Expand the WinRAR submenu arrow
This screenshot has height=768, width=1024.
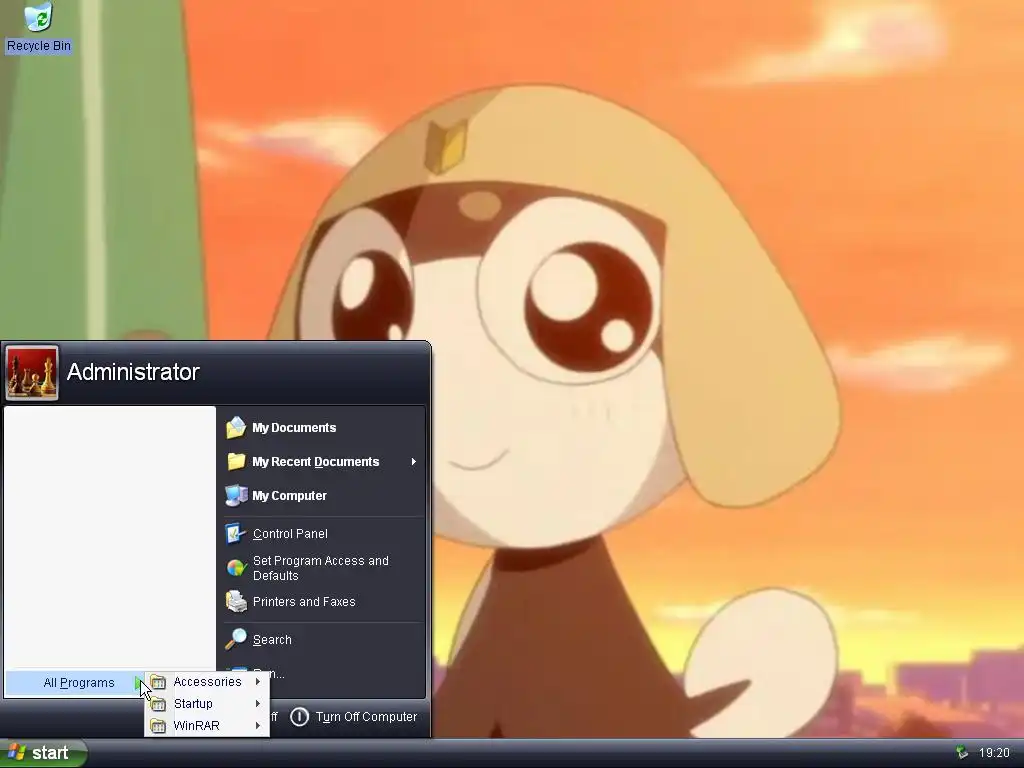tap(258, 726)
